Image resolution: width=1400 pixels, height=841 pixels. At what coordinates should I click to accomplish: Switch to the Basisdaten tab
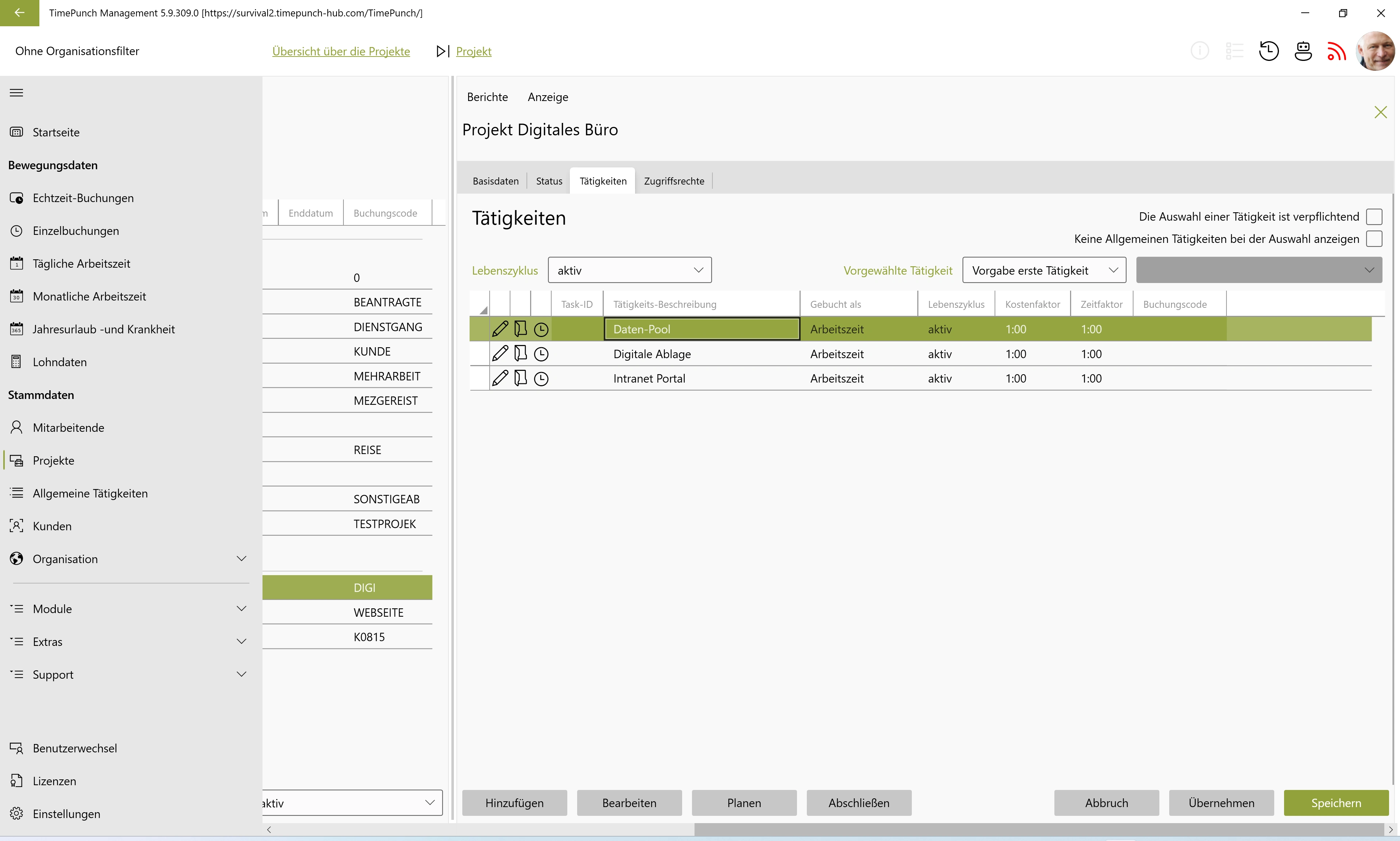[495, 181]
